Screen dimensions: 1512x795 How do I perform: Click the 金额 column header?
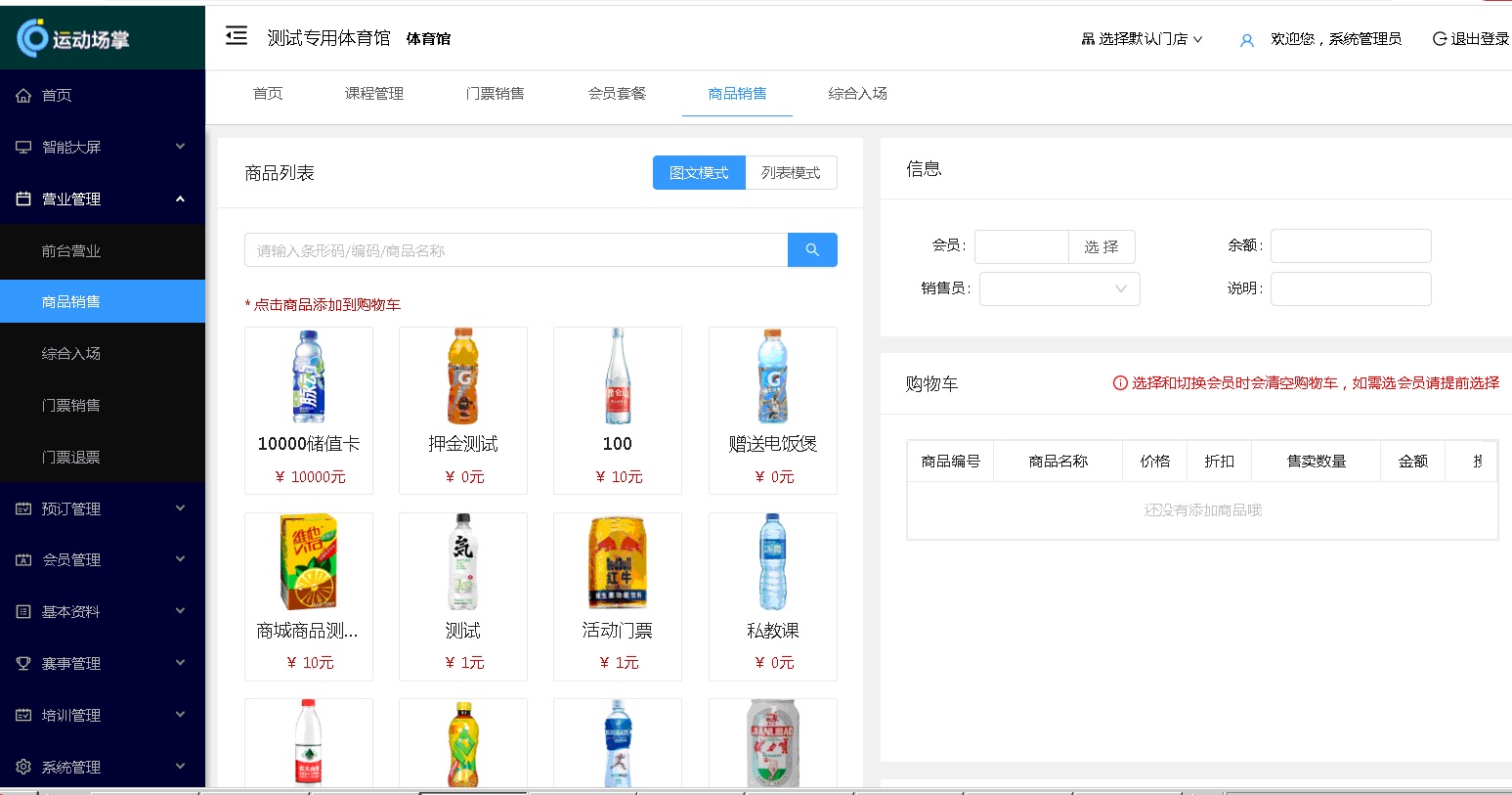pyautogui.click(x=1413, y=462)
